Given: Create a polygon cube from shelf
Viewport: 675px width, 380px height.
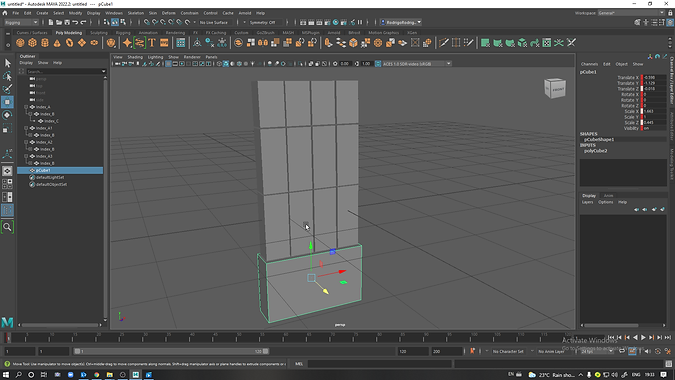Looking at the screenshot, I should pos(33,43).
